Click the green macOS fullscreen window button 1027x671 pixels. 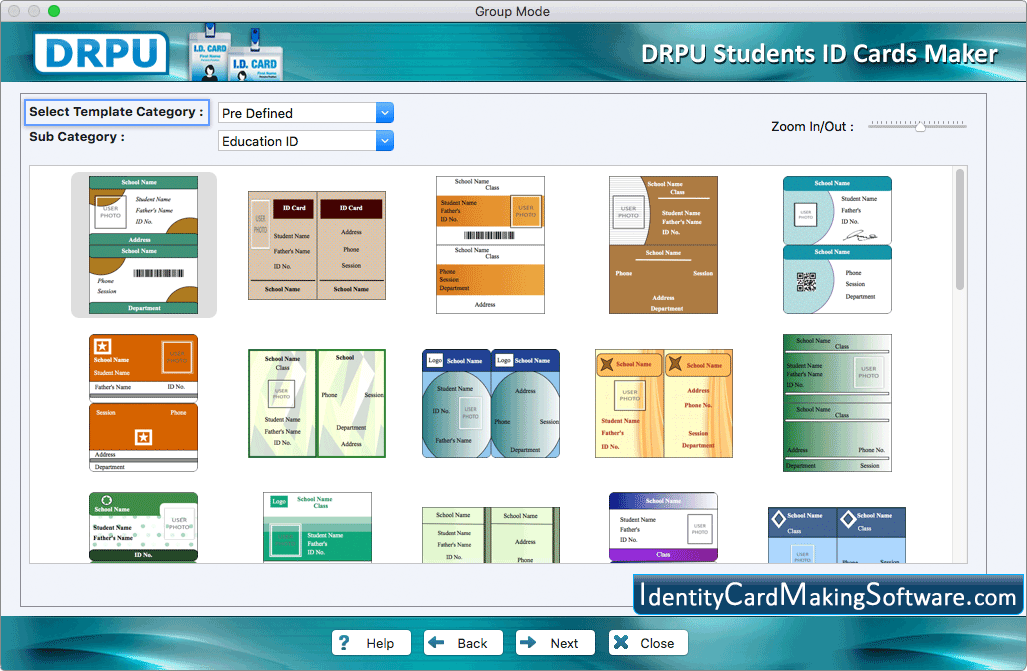[x=54, y=11]
